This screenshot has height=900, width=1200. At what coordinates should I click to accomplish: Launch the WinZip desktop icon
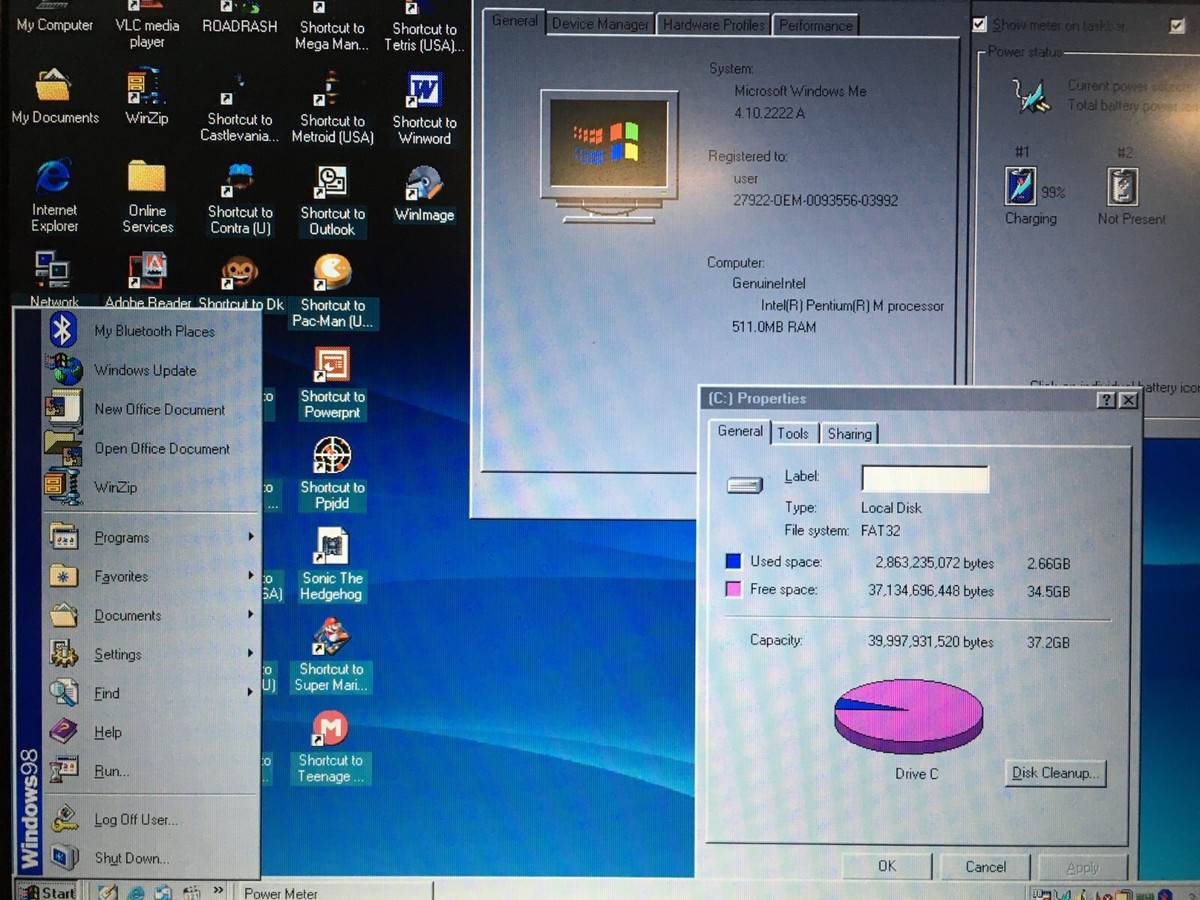click(147, 97)
